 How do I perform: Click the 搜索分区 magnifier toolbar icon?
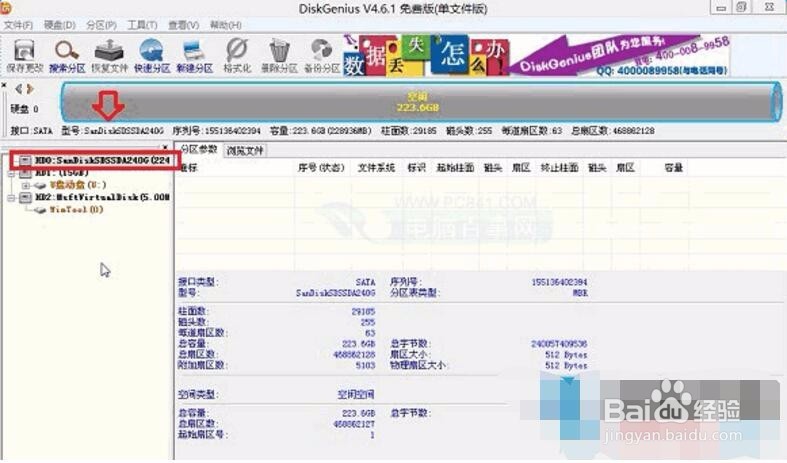point(67,51)
